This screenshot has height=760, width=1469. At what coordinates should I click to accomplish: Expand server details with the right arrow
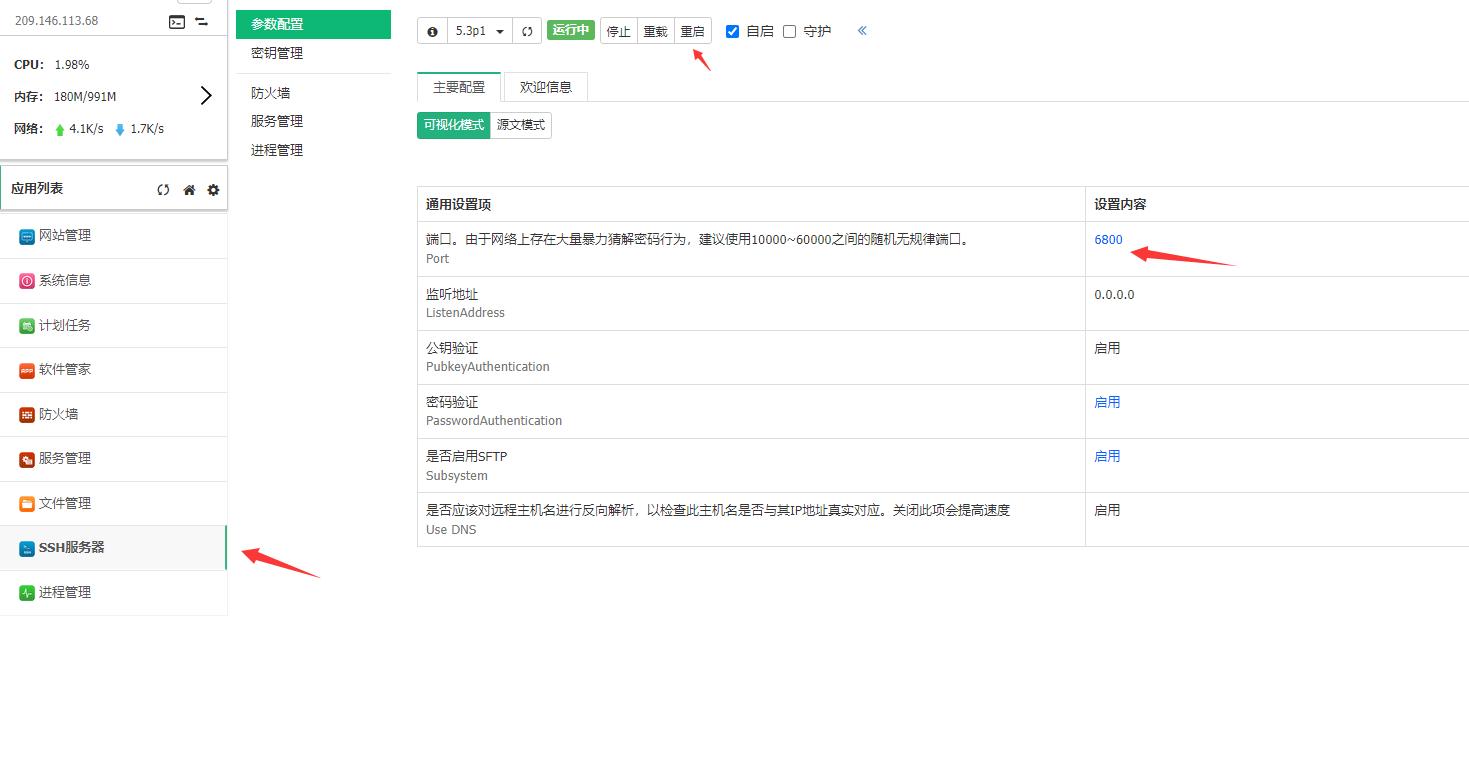point(206,95)
